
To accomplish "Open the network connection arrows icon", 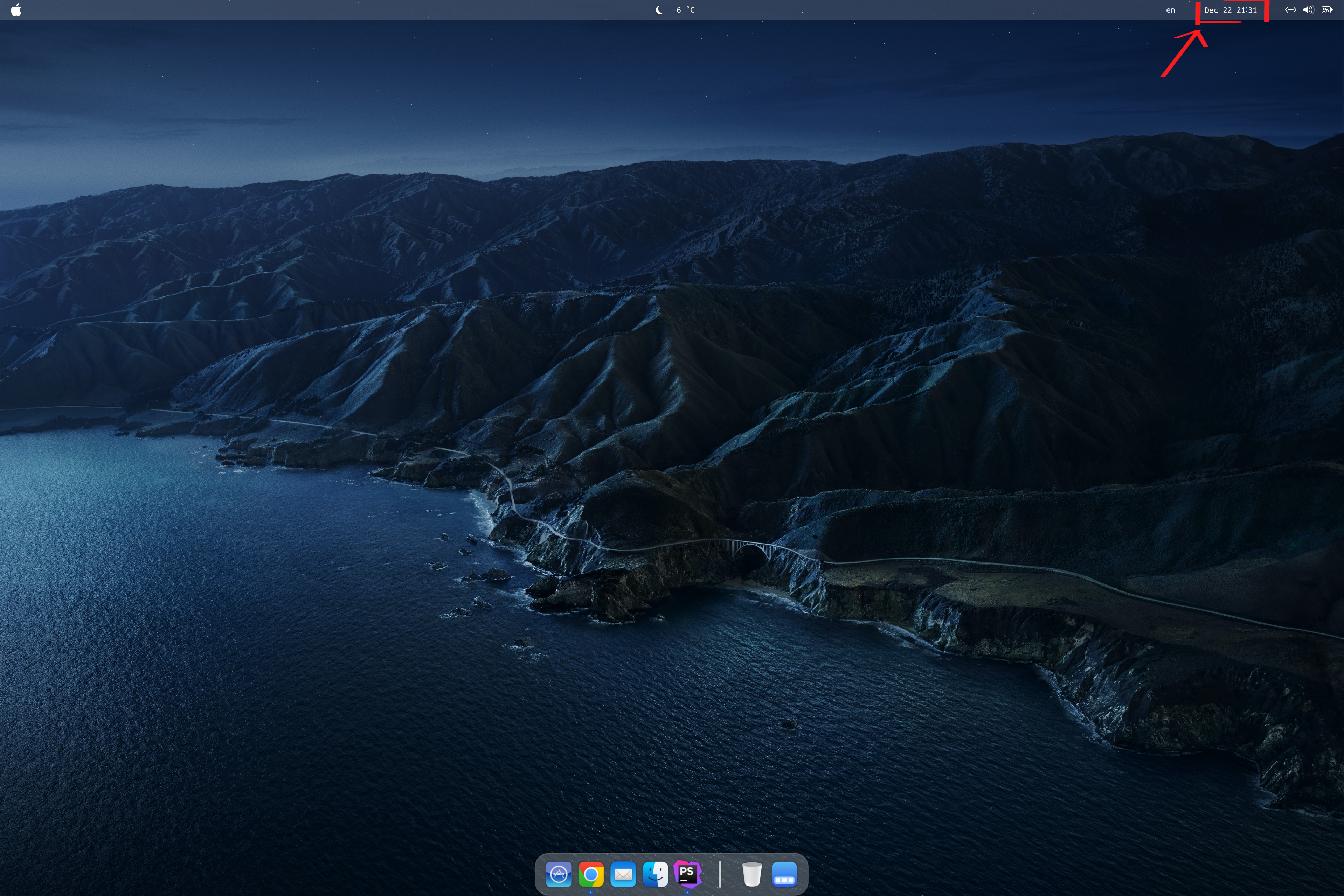I will (1290, 10).
